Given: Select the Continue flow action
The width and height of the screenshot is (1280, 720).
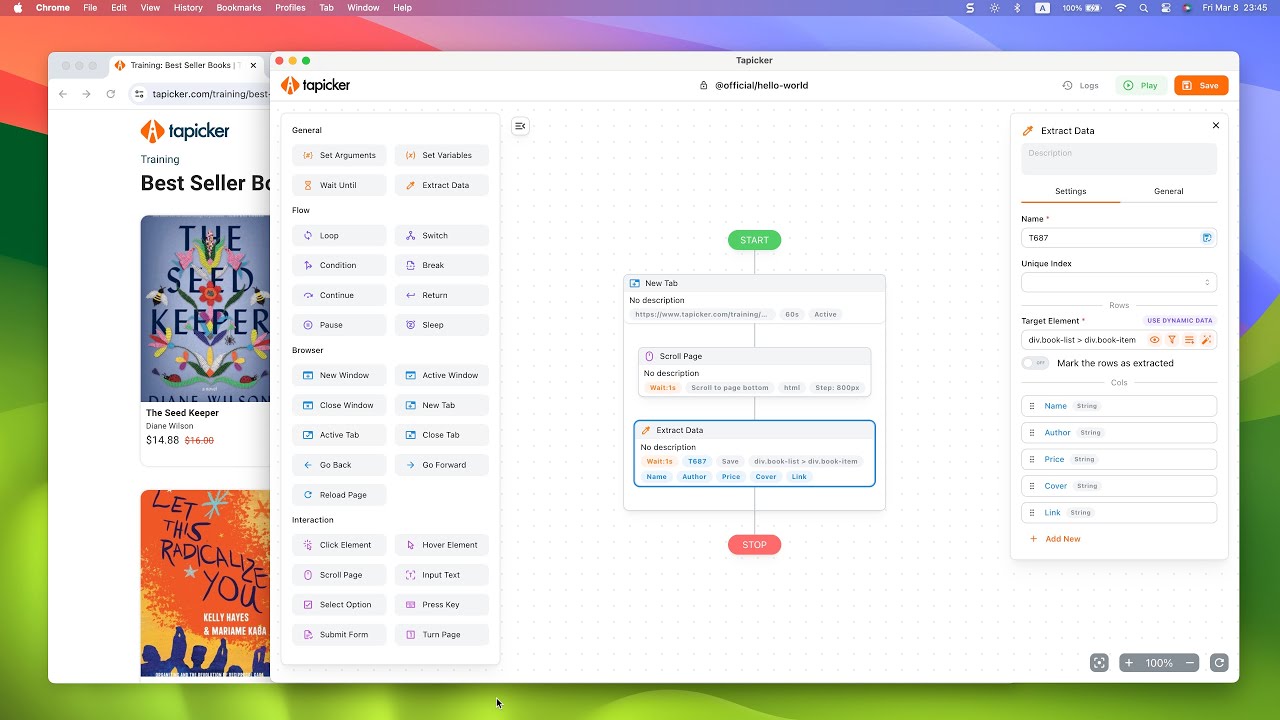Looking at the screenshot, I should point(339,295).
